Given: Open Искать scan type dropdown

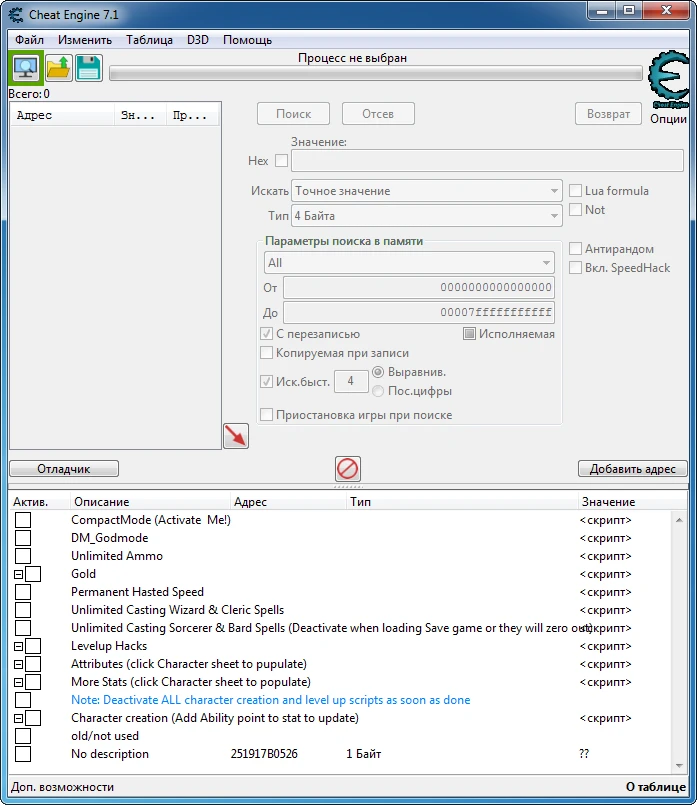Looking at the screenshot, I should click(x=427, y=191).
